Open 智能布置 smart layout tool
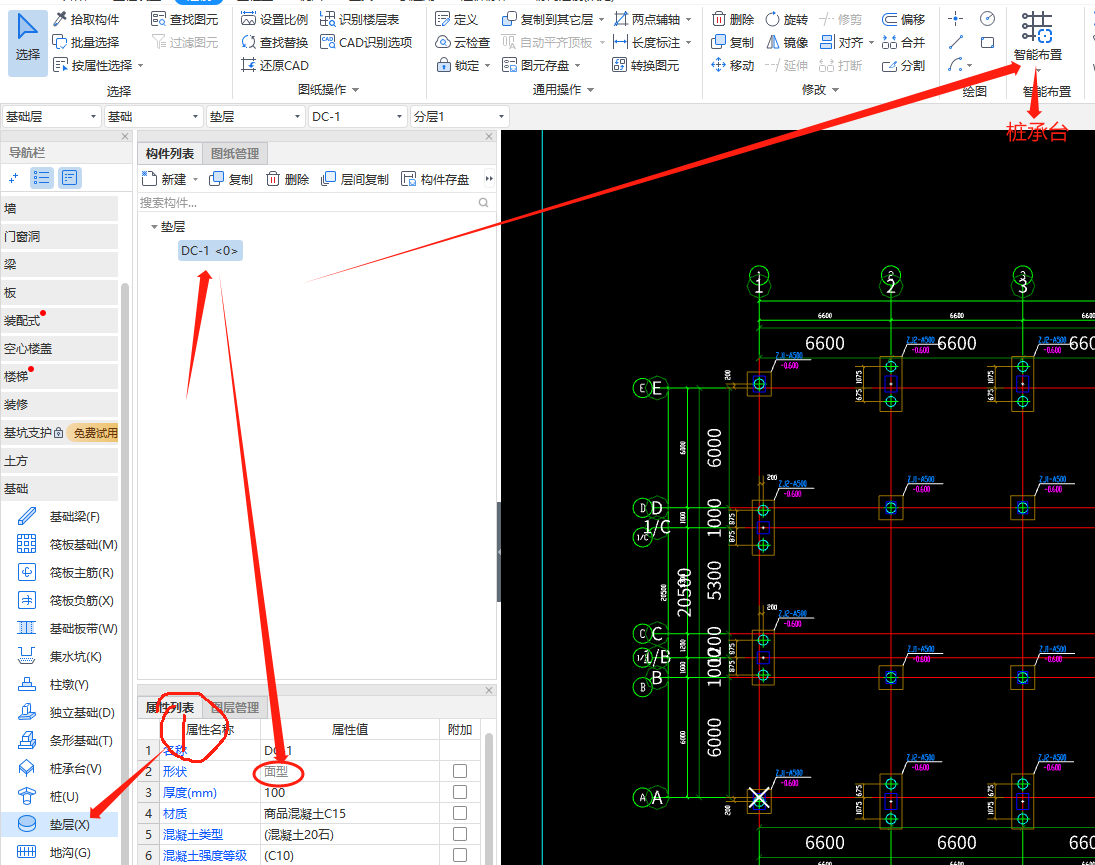1095x865 pixels. [1038, 36]
